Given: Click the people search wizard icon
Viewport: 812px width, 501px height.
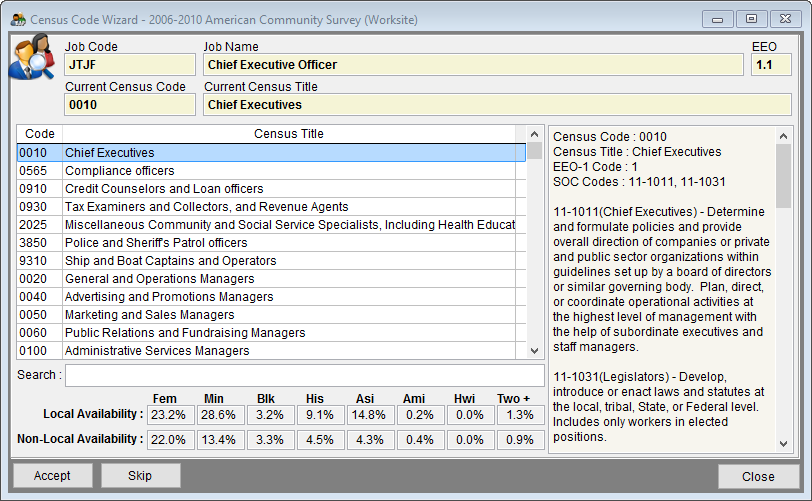Looking at the screenshot, I should click(33, 56).
